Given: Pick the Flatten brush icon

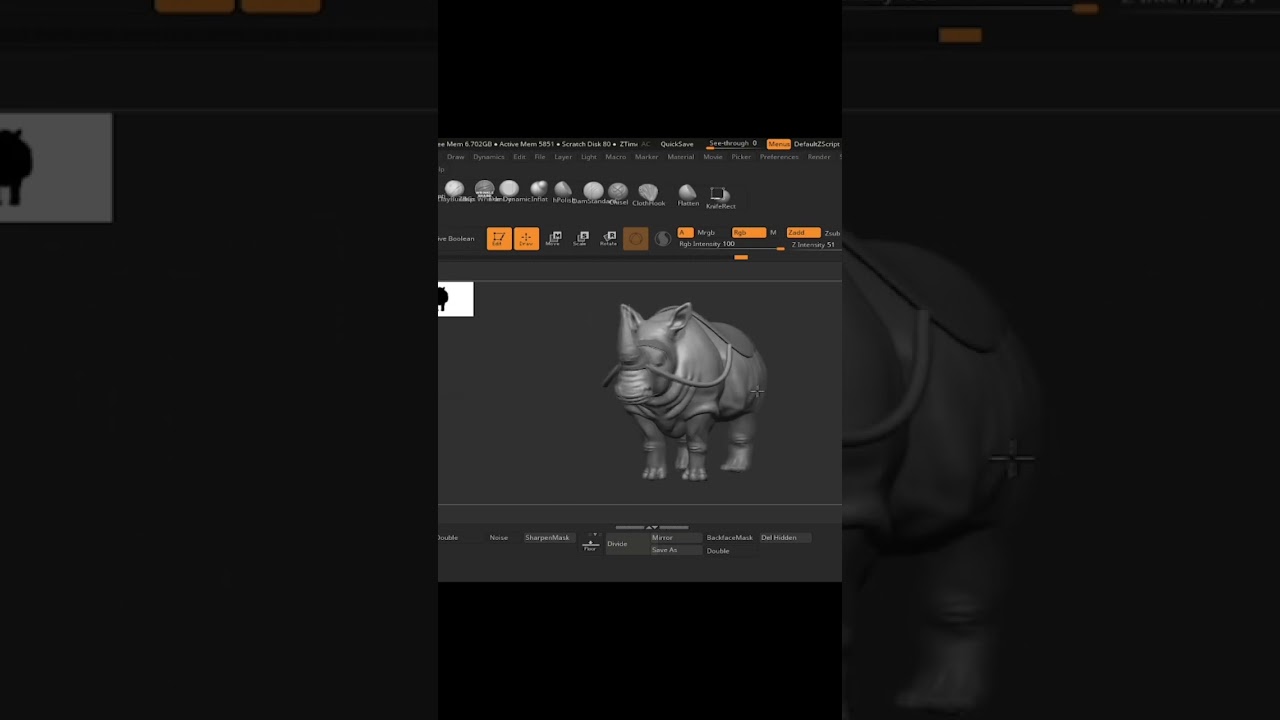Looking at the screenshot, I should tap(687, 193).
